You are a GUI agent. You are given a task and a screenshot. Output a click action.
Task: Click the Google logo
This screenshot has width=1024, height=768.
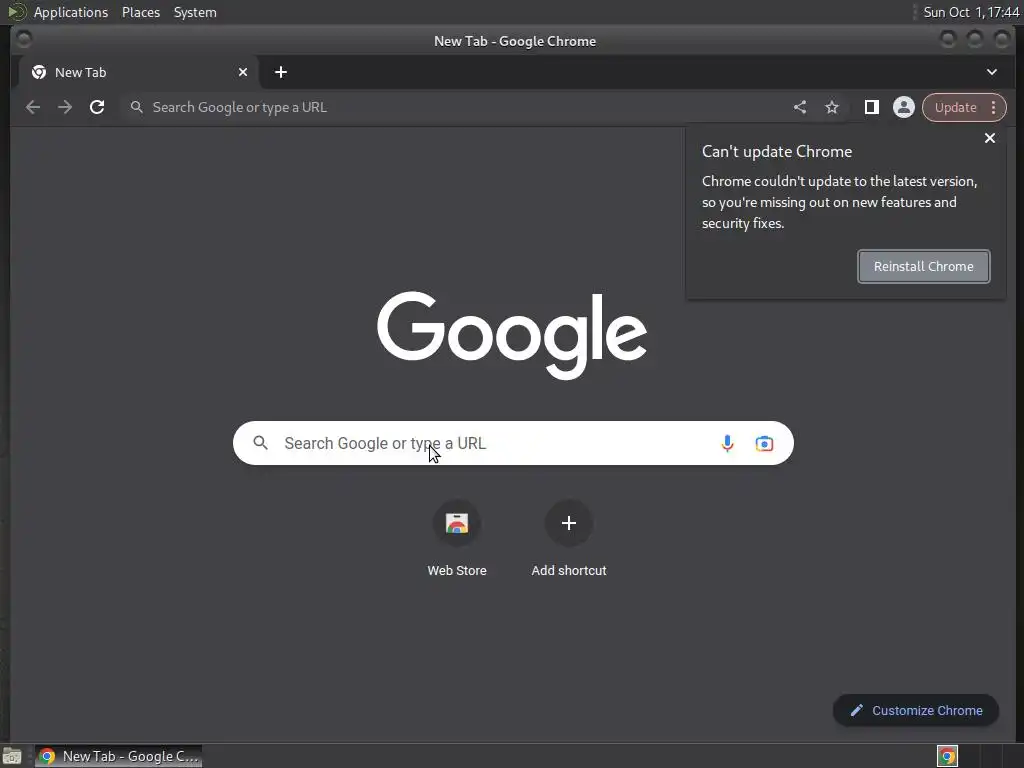[512, 335]
